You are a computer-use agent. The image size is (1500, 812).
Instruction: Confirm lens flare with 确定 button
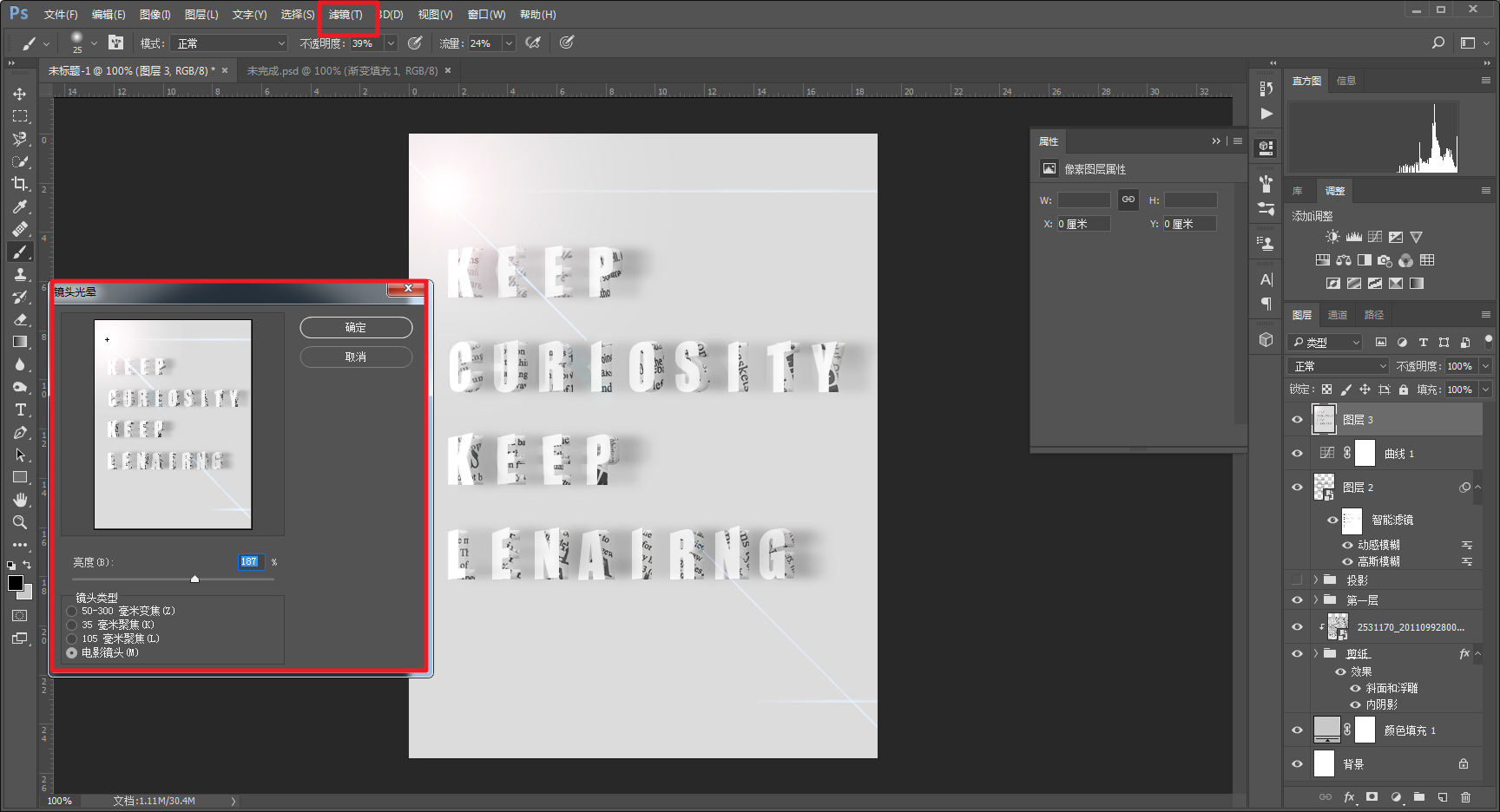tap(356, 327)
